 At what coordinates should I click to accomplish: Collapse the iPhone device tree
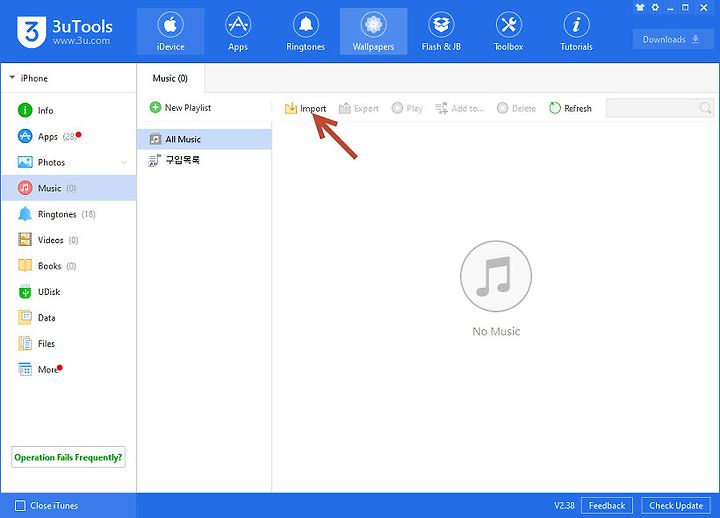(x=12, y=78)
